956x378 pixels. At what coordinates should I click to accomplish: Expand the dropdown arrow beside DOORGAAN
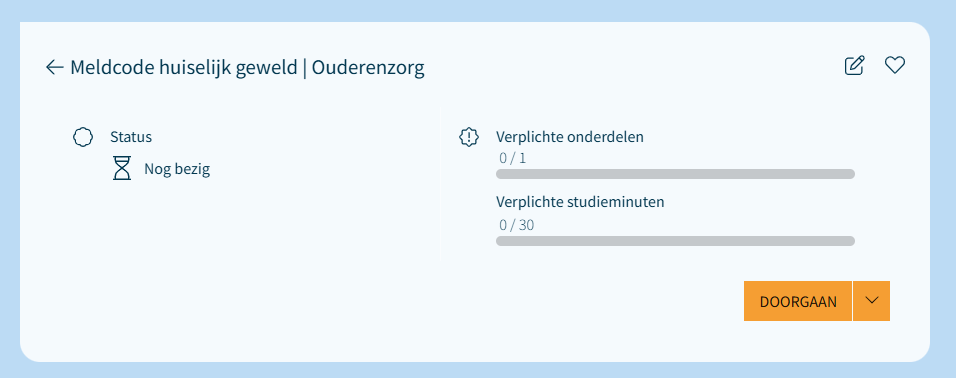pos(871,301)
